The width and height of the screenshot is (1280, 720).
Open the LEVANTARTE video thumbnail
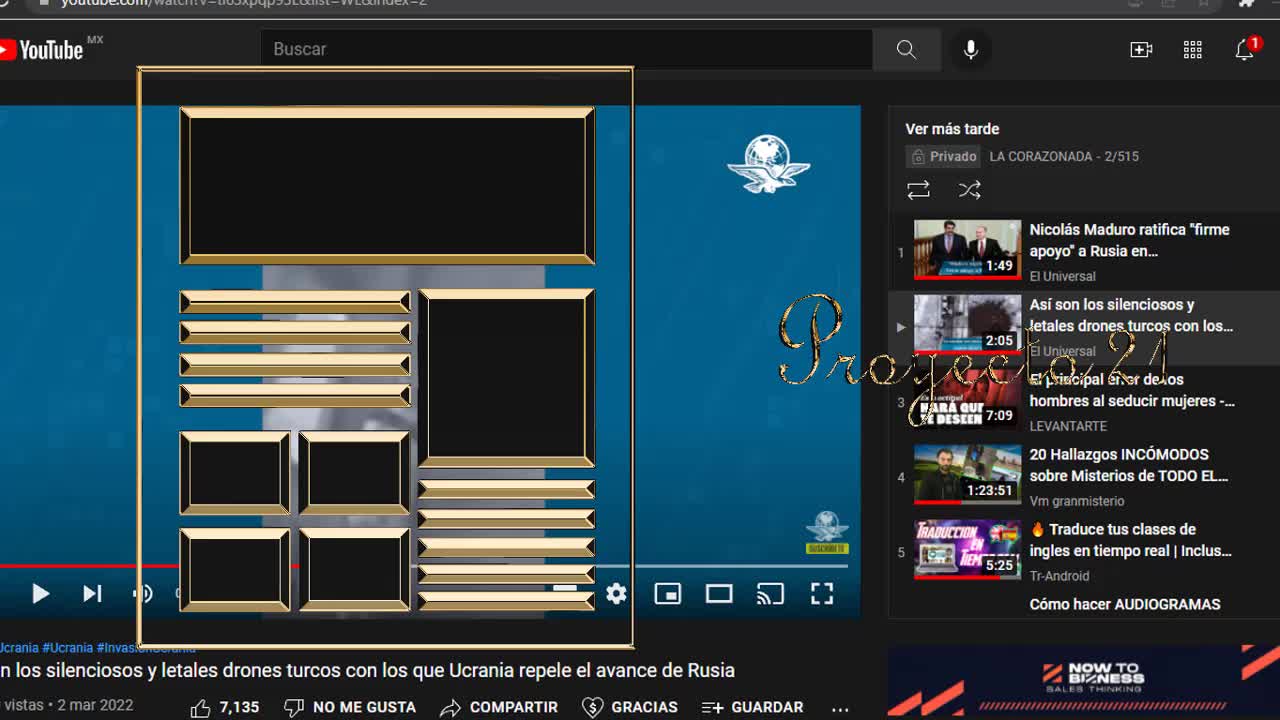click(967, 399)
